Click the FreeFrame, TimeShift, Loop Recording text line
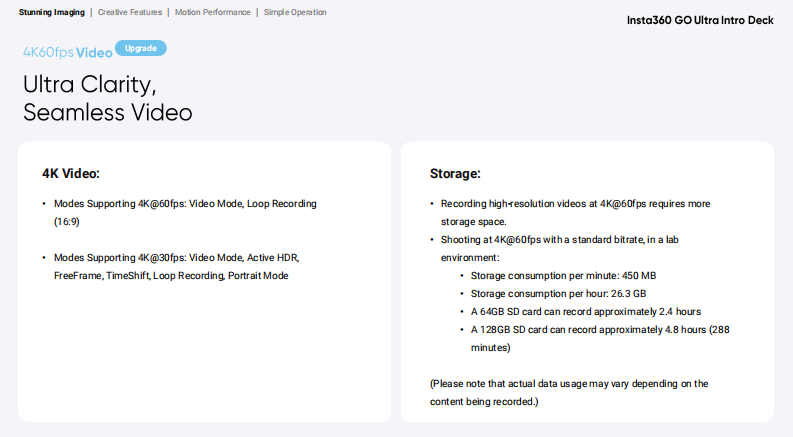793x437 pixels. [x=170, y=275]
